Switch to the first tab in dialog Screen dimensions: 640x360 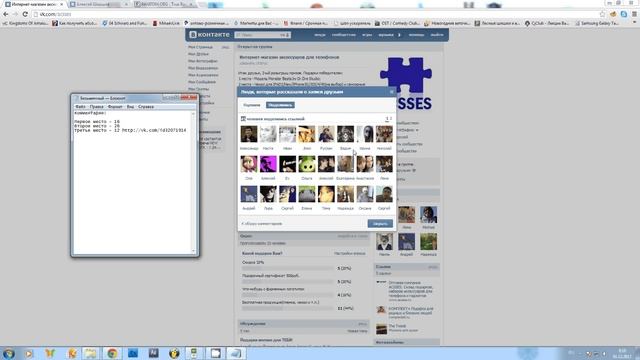251,105
